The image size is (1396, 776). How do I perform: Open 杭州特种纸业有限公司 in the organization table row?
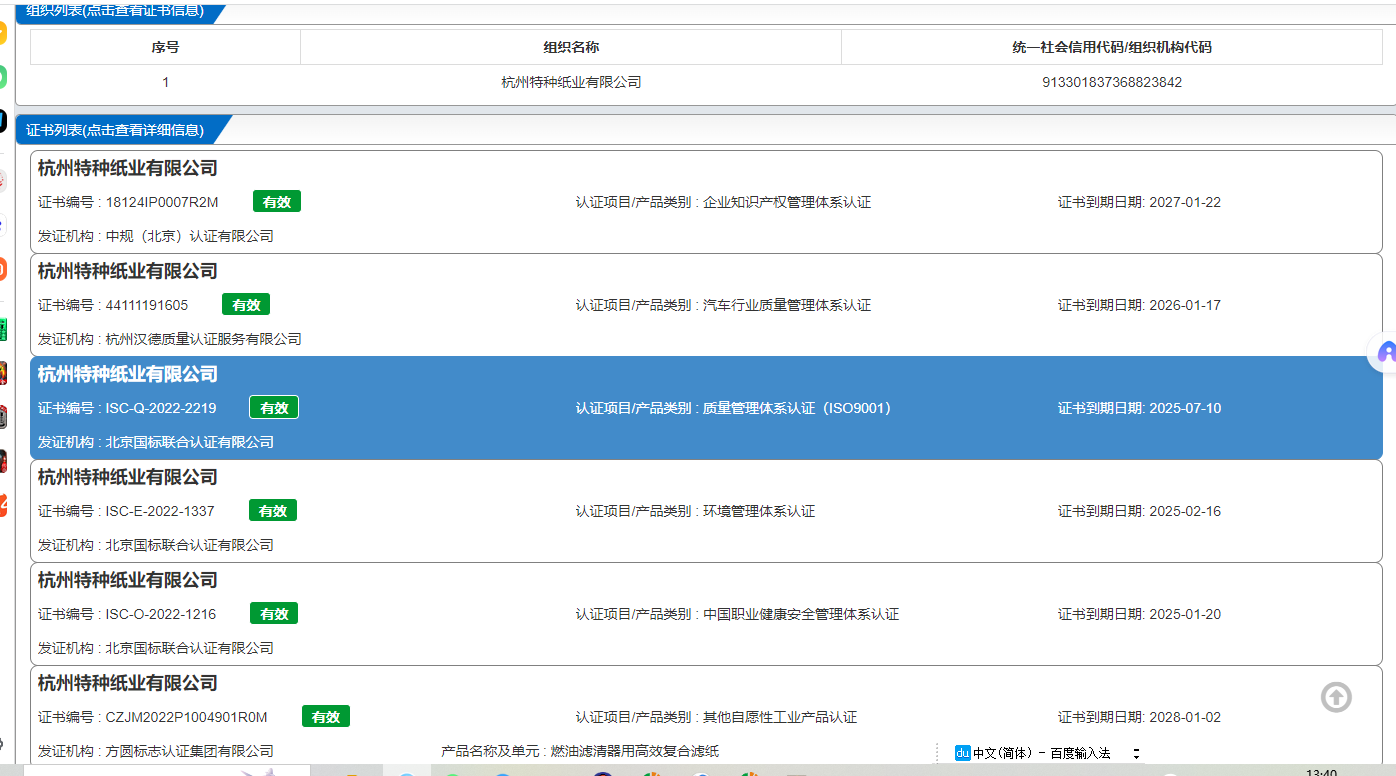coord(571,82)
